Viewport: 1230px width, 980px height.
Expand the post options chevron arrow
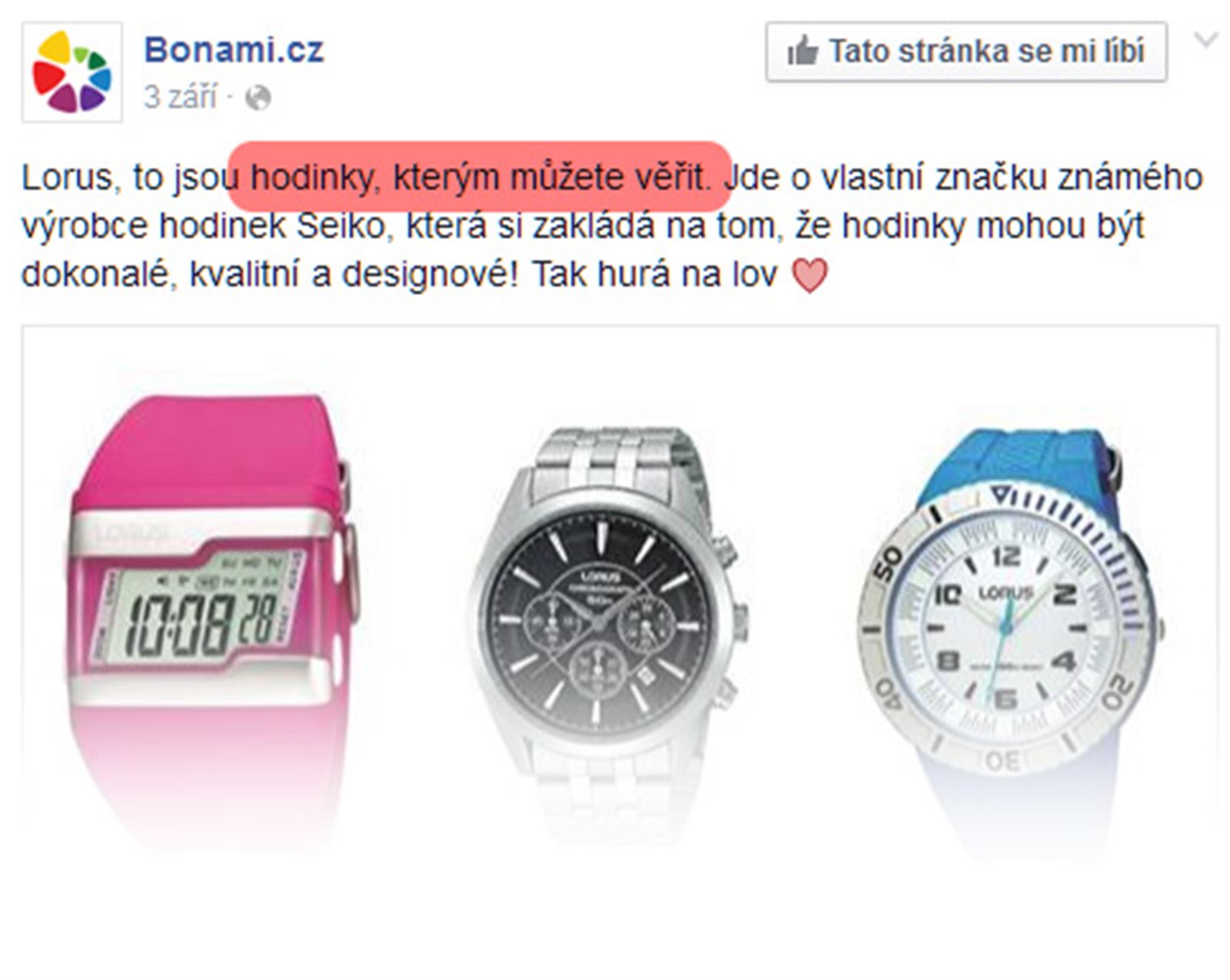[1205, 39]
